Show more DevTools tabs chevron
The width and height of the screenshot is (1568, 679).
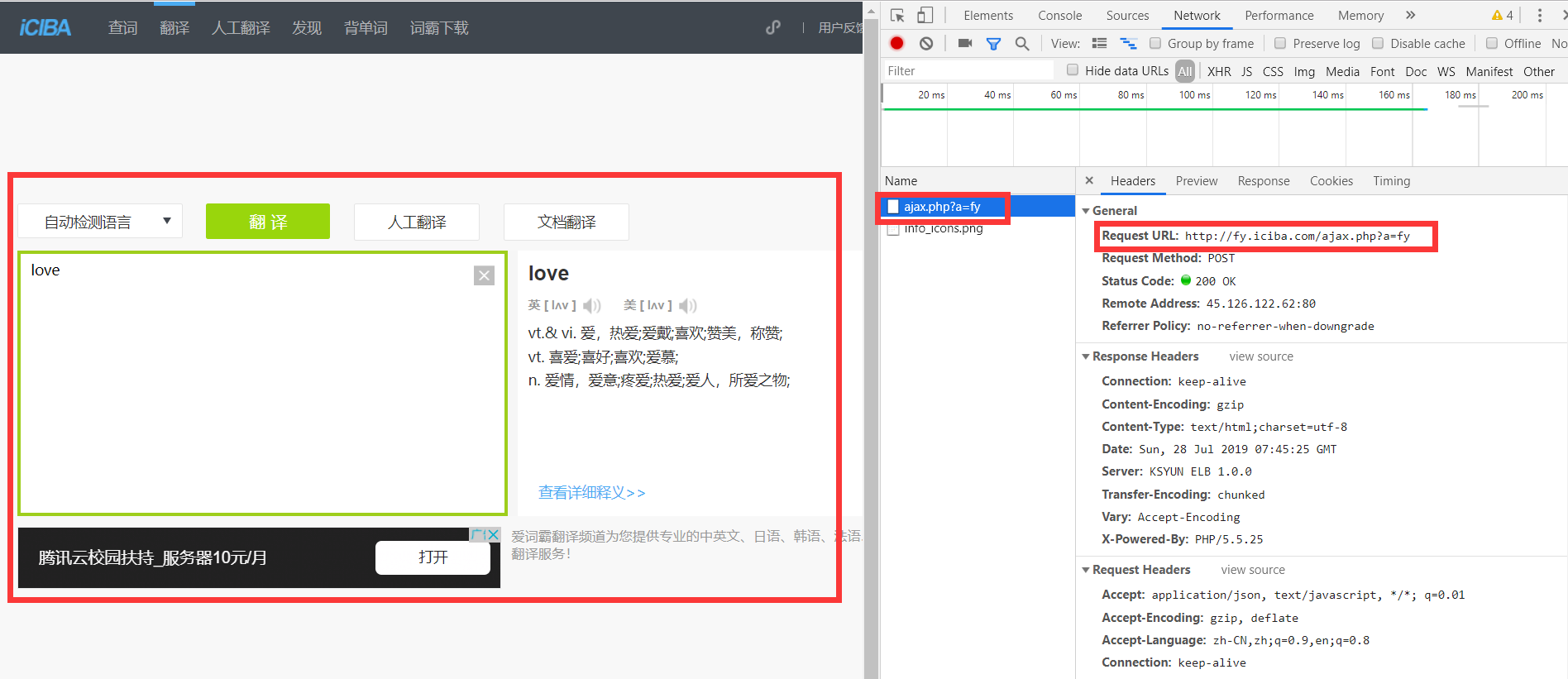click(1411, 15)
